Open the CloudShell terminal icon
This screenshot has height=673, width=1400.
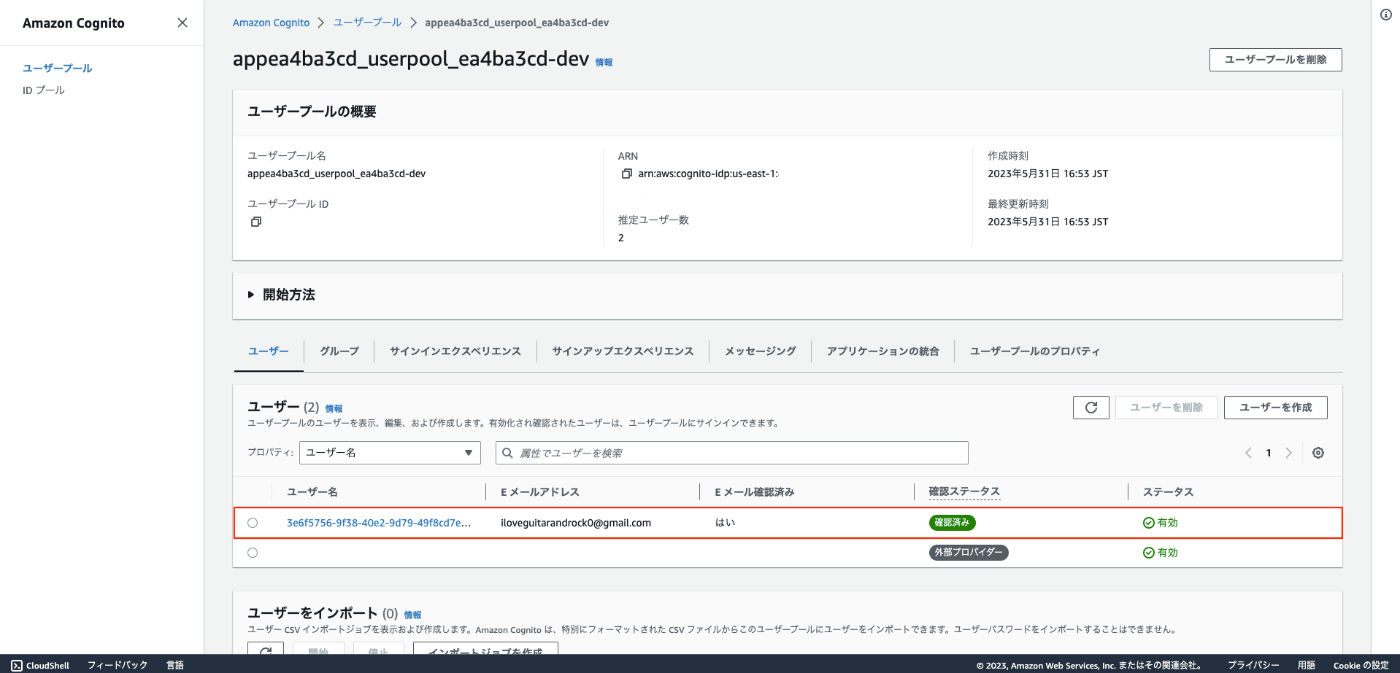(x=17, y=665)
